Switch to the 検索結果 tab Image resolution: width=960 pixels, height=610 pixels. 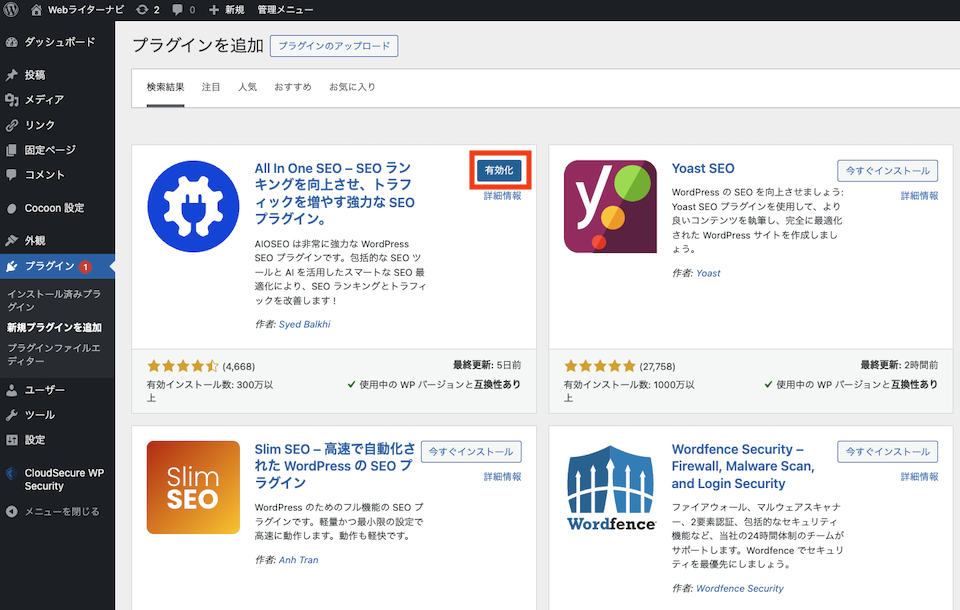coord(165,87)
